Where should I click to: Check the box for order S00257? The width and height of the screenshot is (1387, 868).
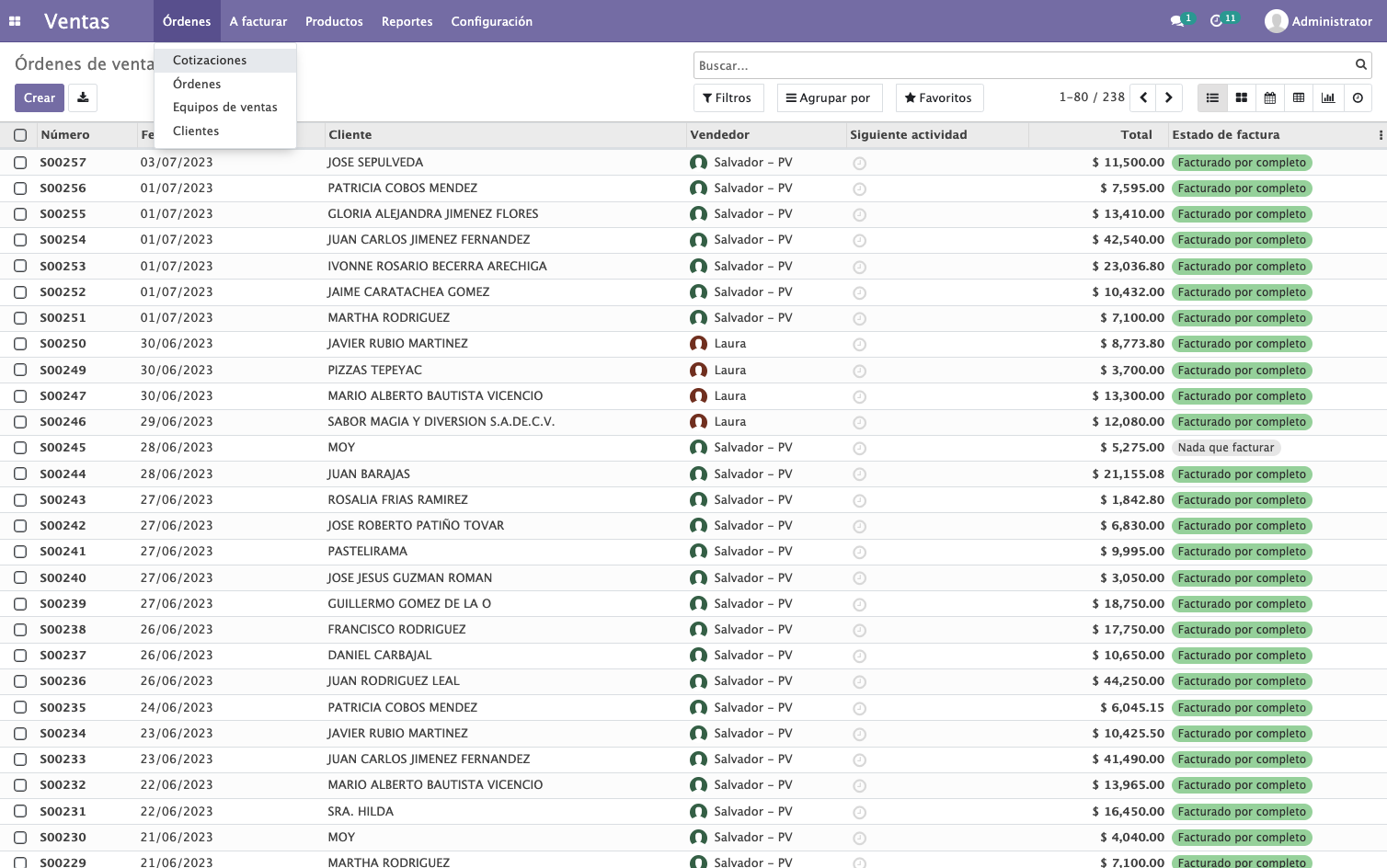point(20,163)
